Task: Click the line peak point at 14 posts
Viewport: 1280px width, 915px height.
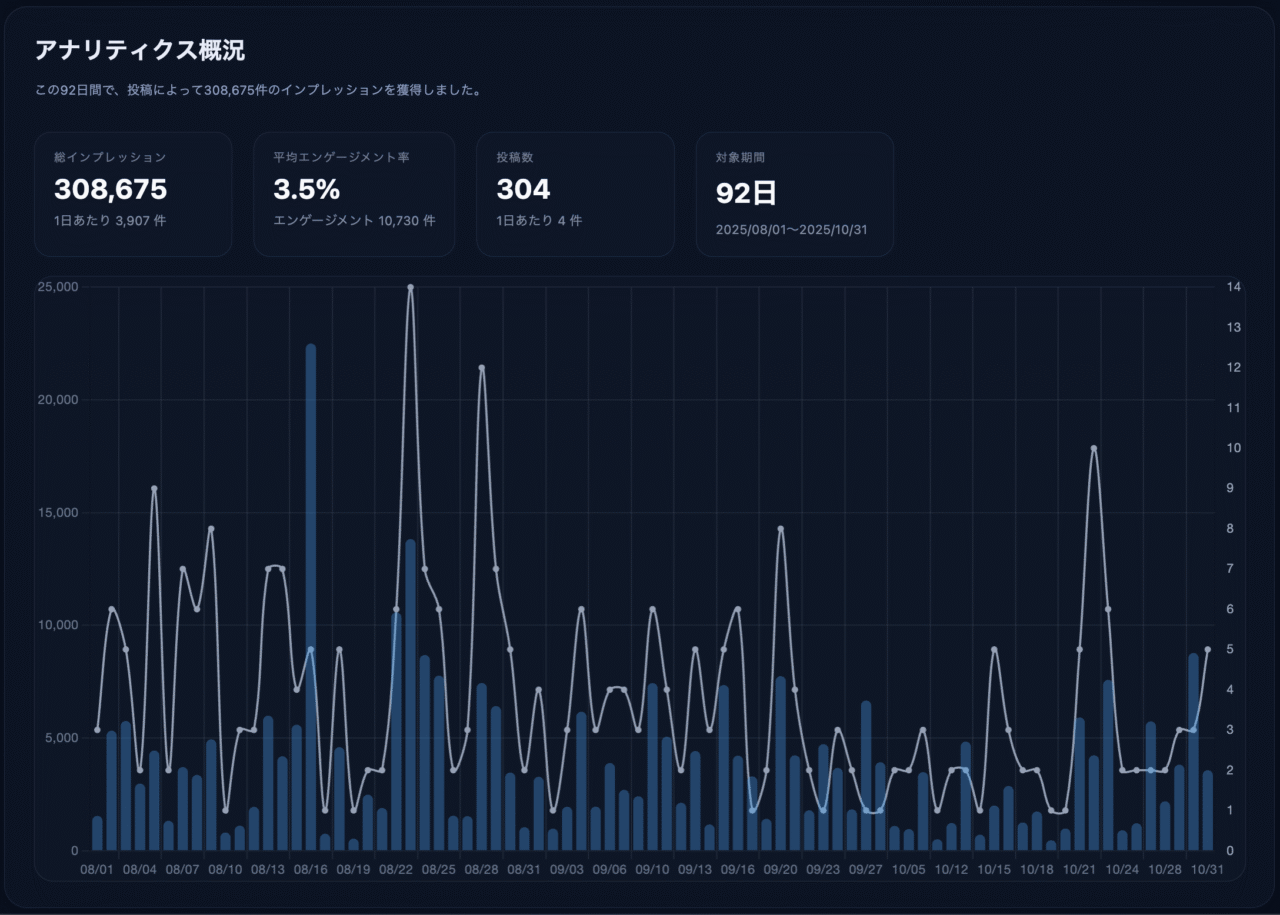Action: 410,287
